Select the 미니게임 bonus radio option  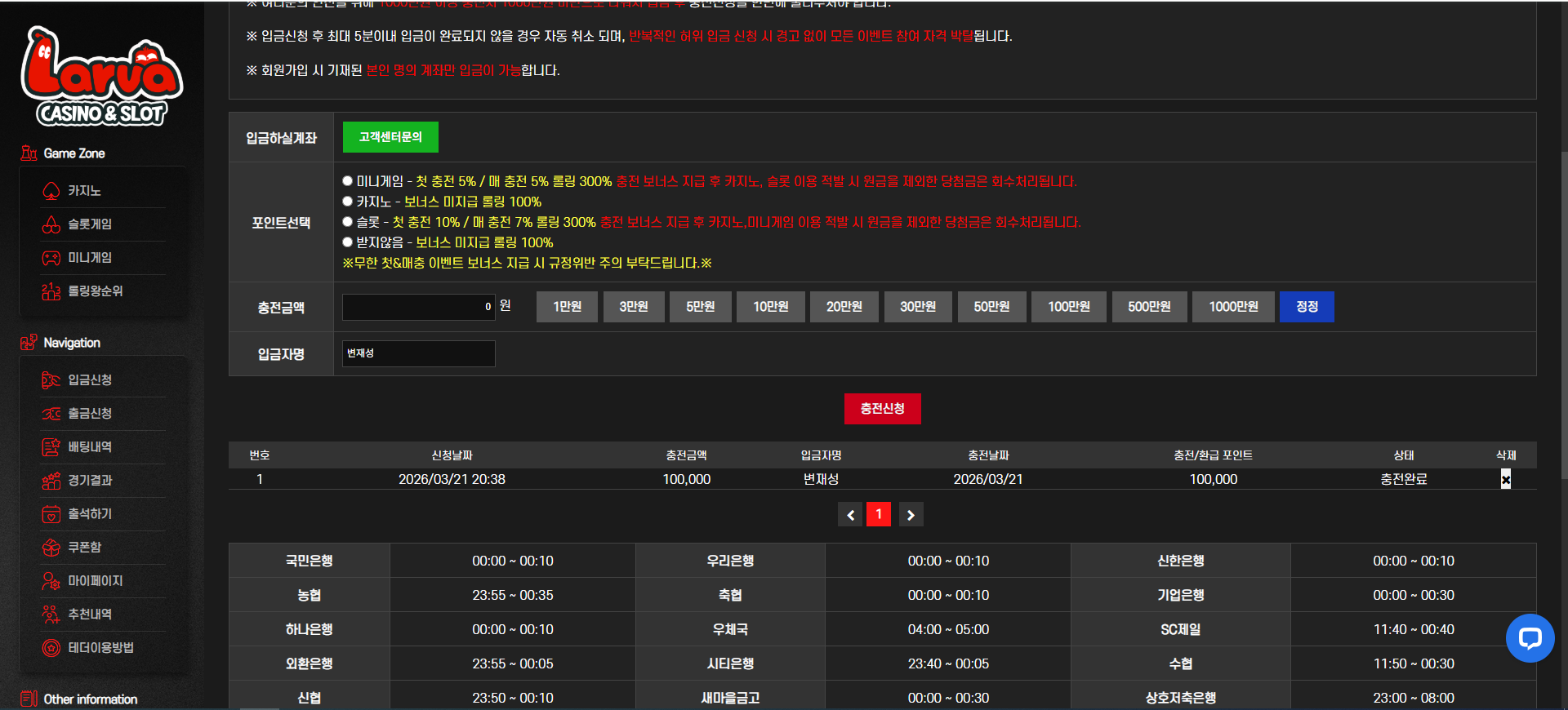pyautogui.click(x=348, y=181)
